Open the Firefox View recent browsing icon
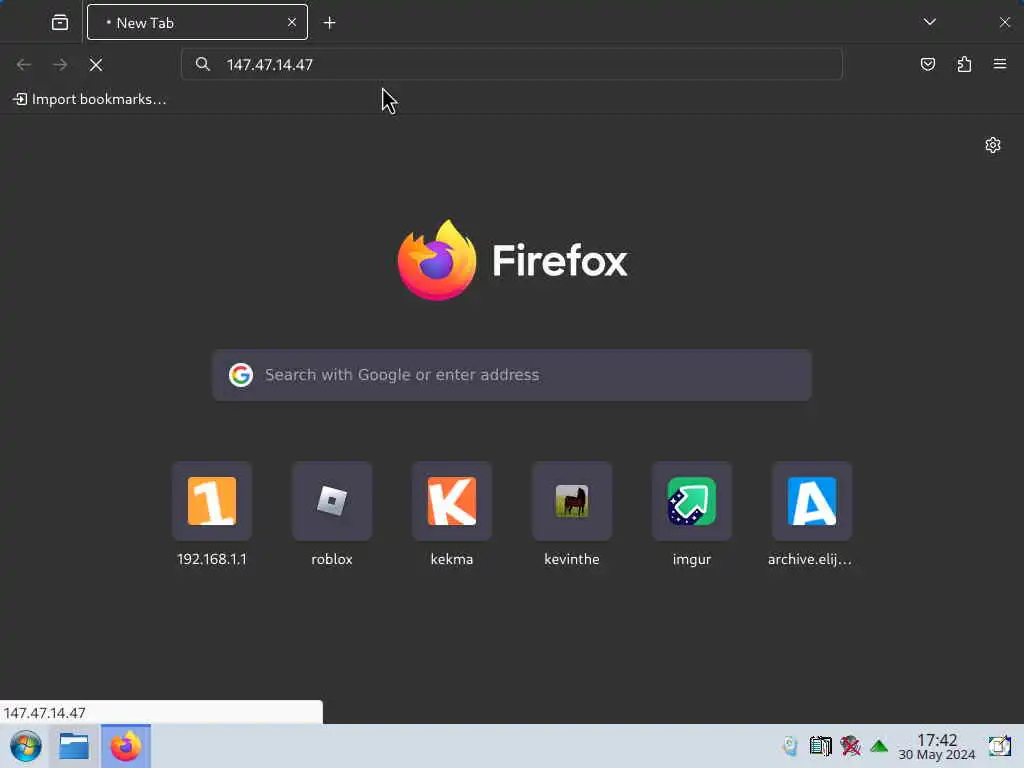This screenshot has height=768, width=1024. click(59, 23)
